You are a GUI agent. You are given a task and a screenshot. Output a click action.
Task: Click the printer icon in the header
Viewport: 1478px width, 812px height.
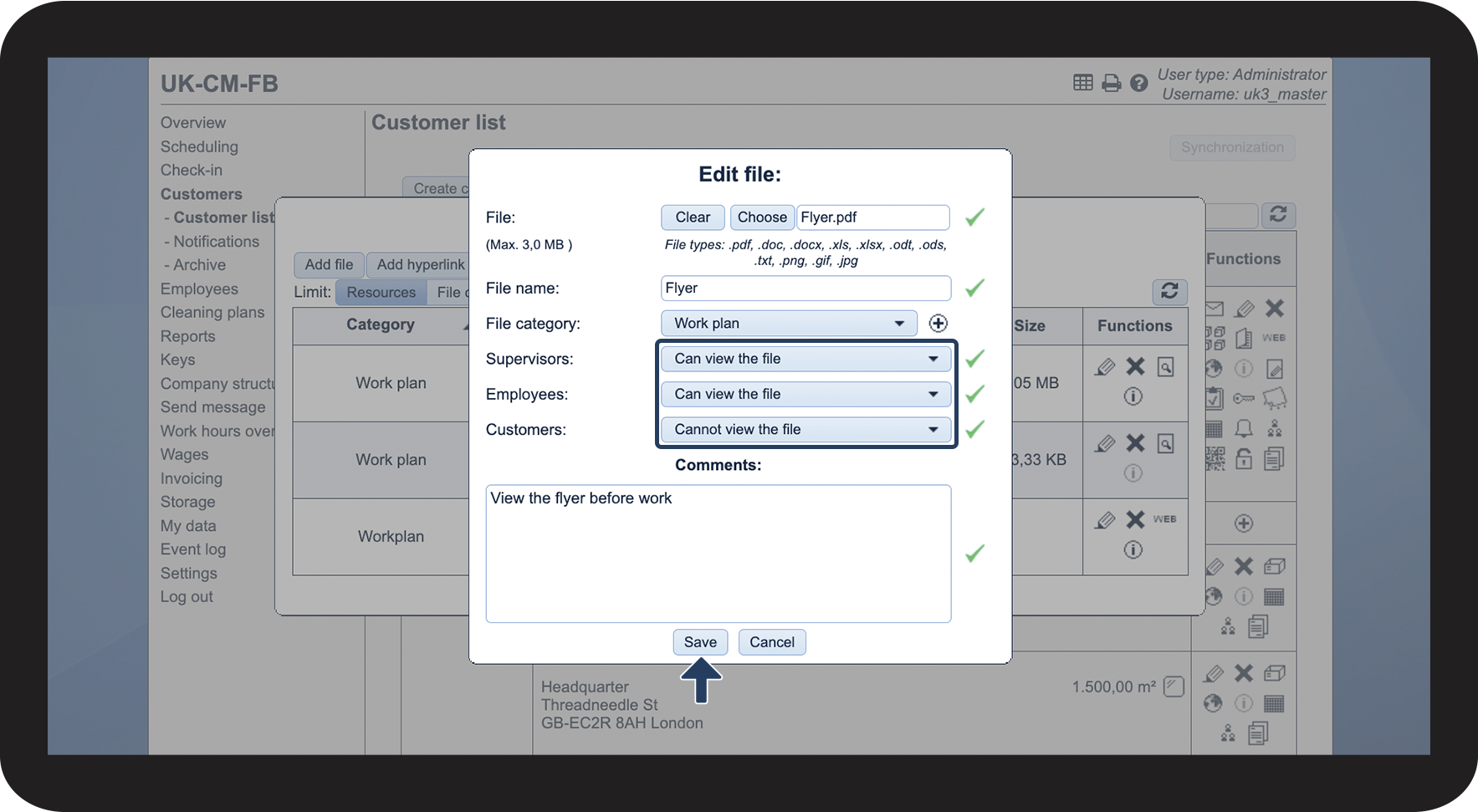point(1112,83)
